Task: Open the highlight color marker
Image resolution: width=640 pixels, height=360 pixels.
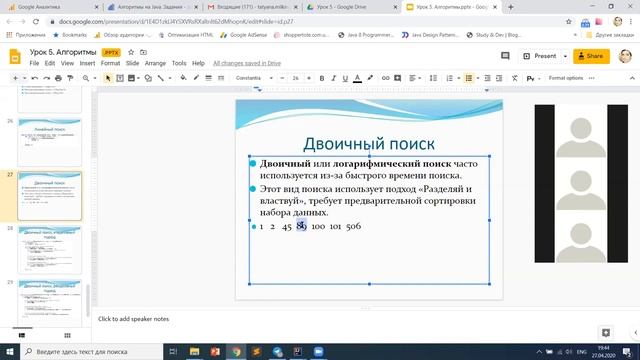Action: 370,78
